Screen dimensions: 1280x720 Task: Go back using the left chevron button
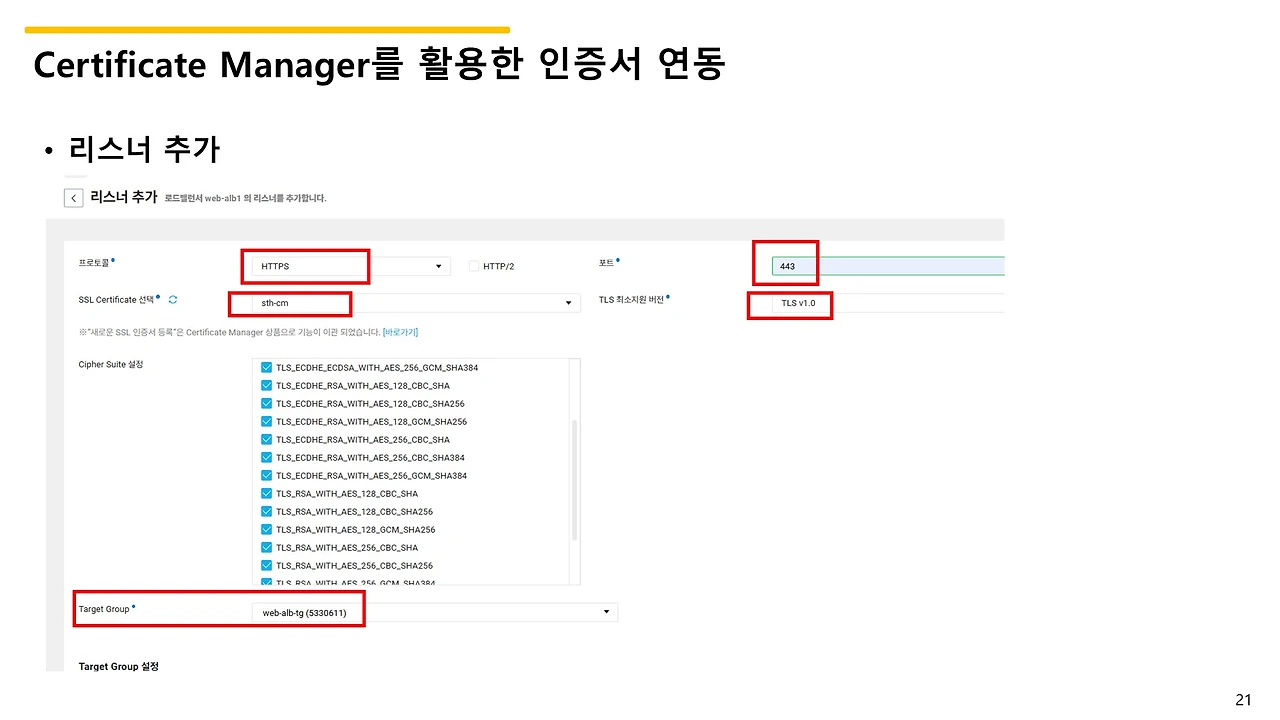73,198
